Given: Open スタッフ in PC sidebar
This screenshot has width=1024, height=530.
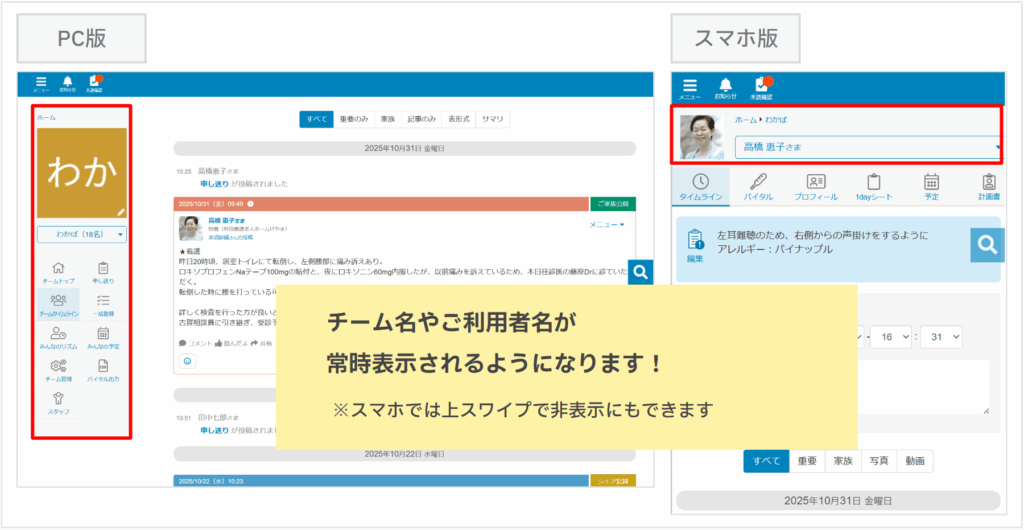Looking at the screenshot, I should [x=58, y=403].
